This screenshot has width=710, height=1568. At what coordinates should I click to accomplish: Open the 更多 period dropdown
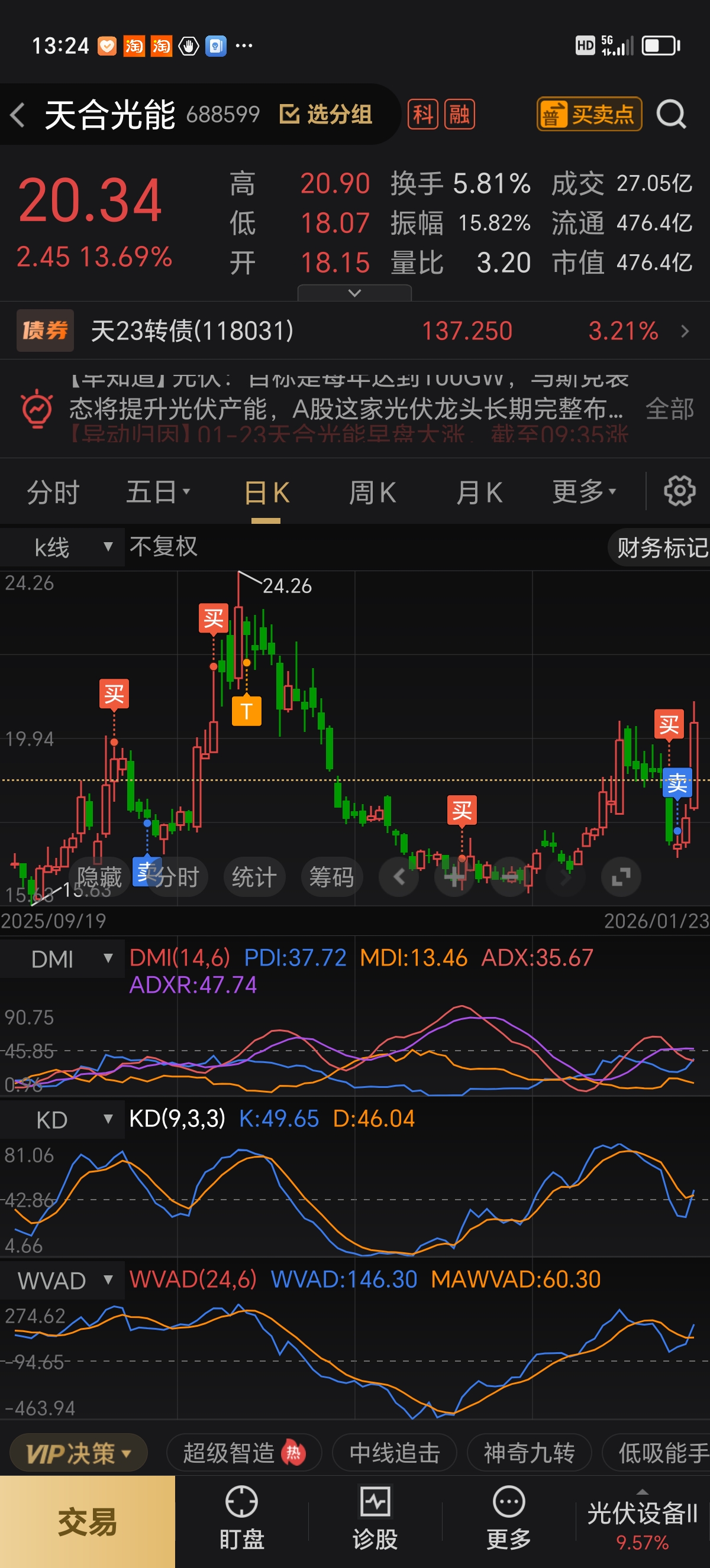[585, 492]
